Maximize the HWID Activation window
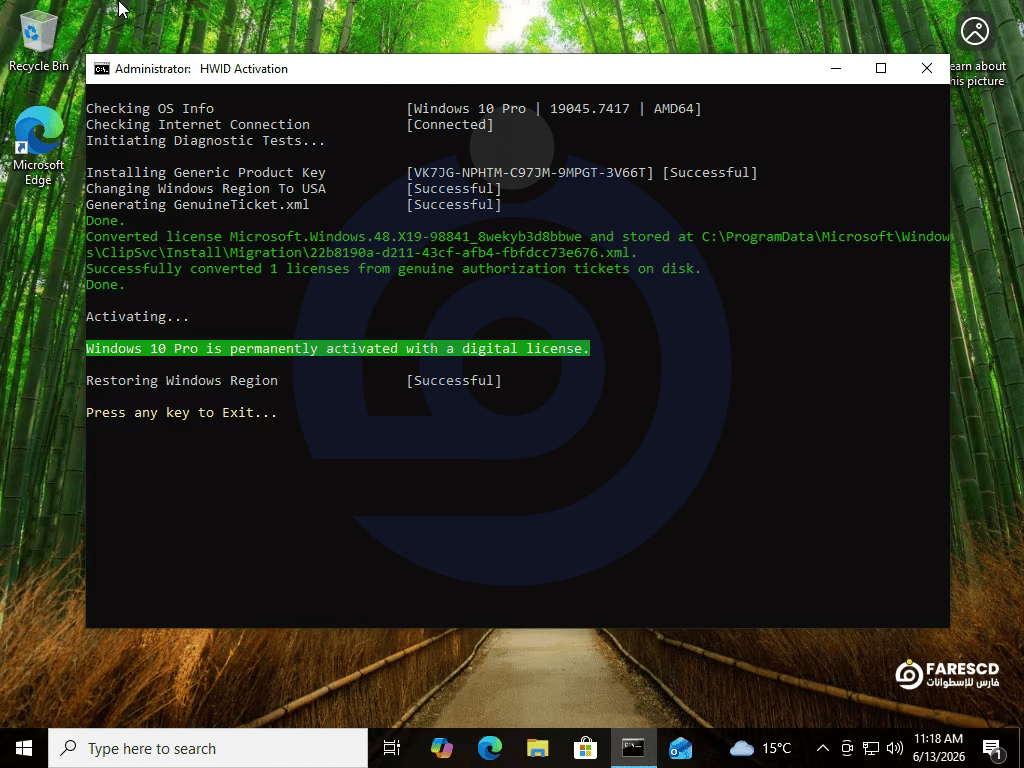This screenshot has height=768, width=1024. [x=881, y=69]
